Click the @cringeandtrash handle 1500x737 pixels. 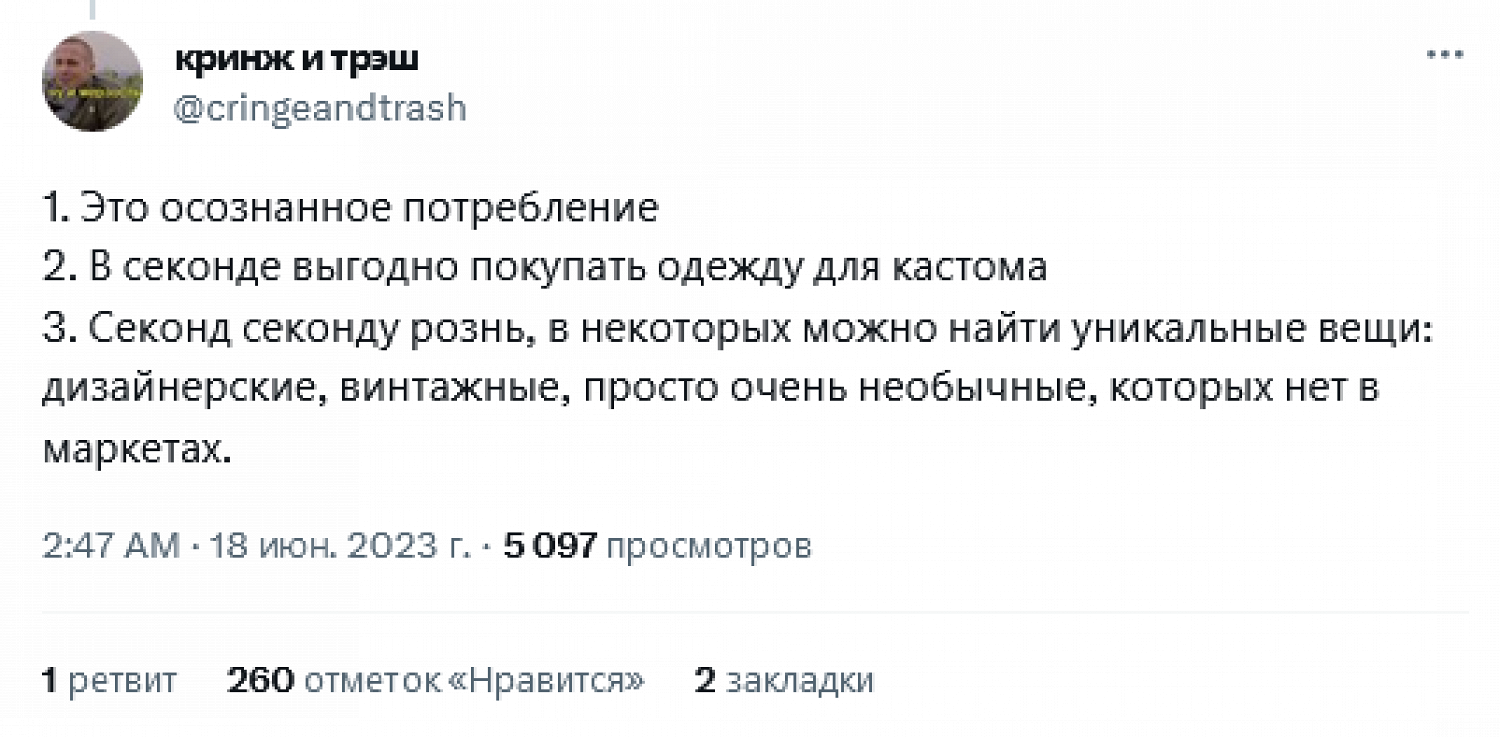pyautogui.click(x=320, y=106)
